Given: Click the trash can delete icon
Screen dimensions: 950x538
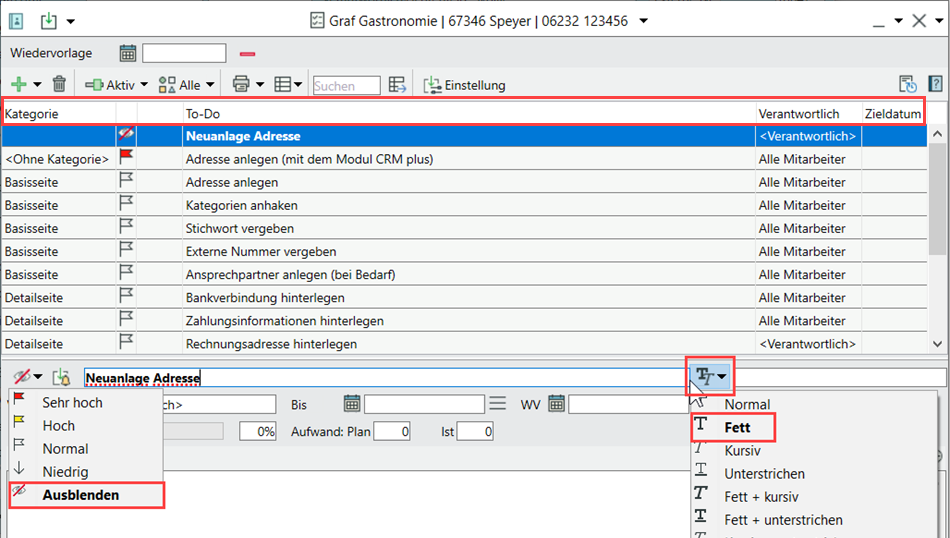Looking at the screenshot, I should click(x=60, y=86).
